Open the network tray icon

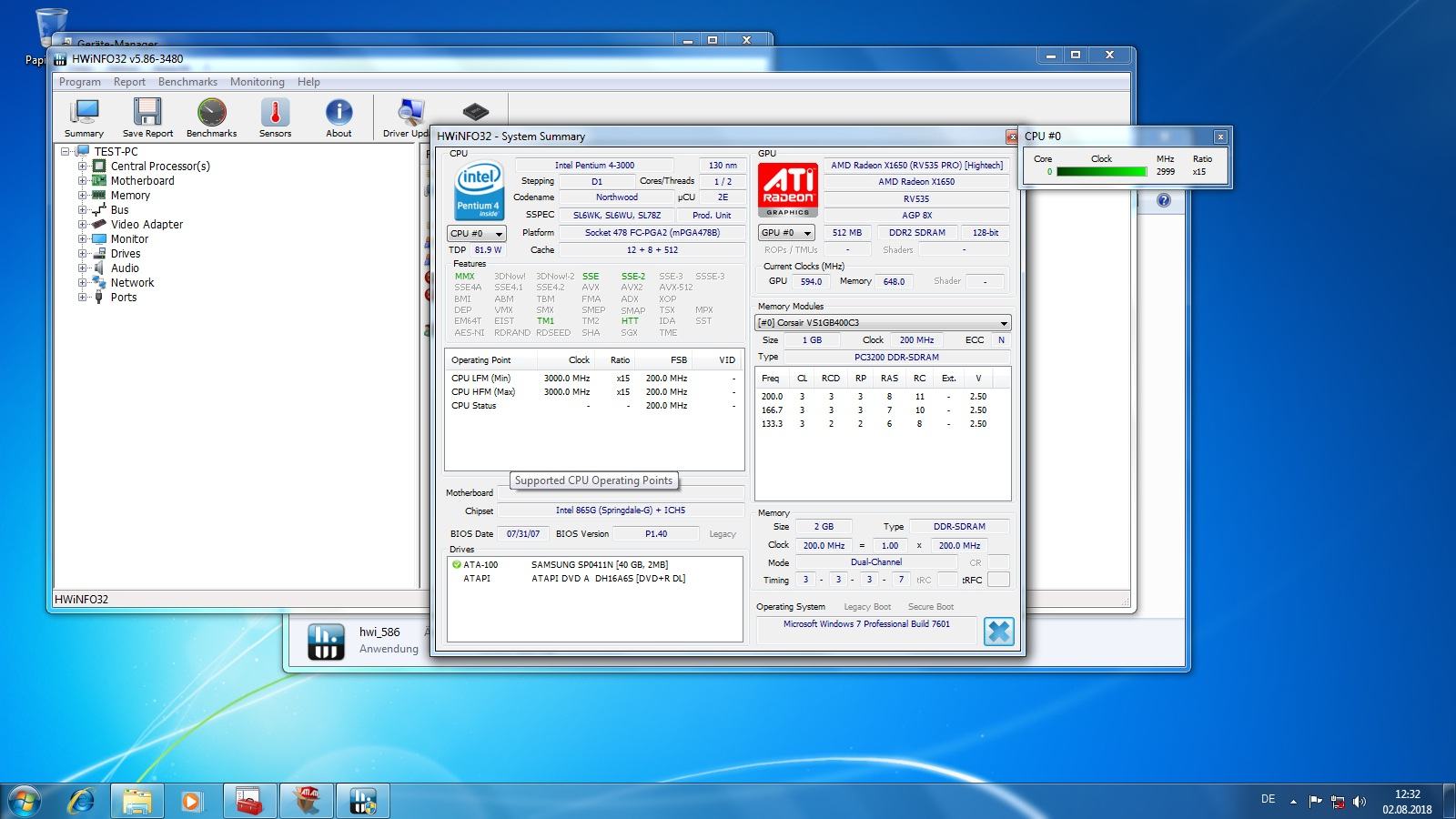tap(1338, 802)
